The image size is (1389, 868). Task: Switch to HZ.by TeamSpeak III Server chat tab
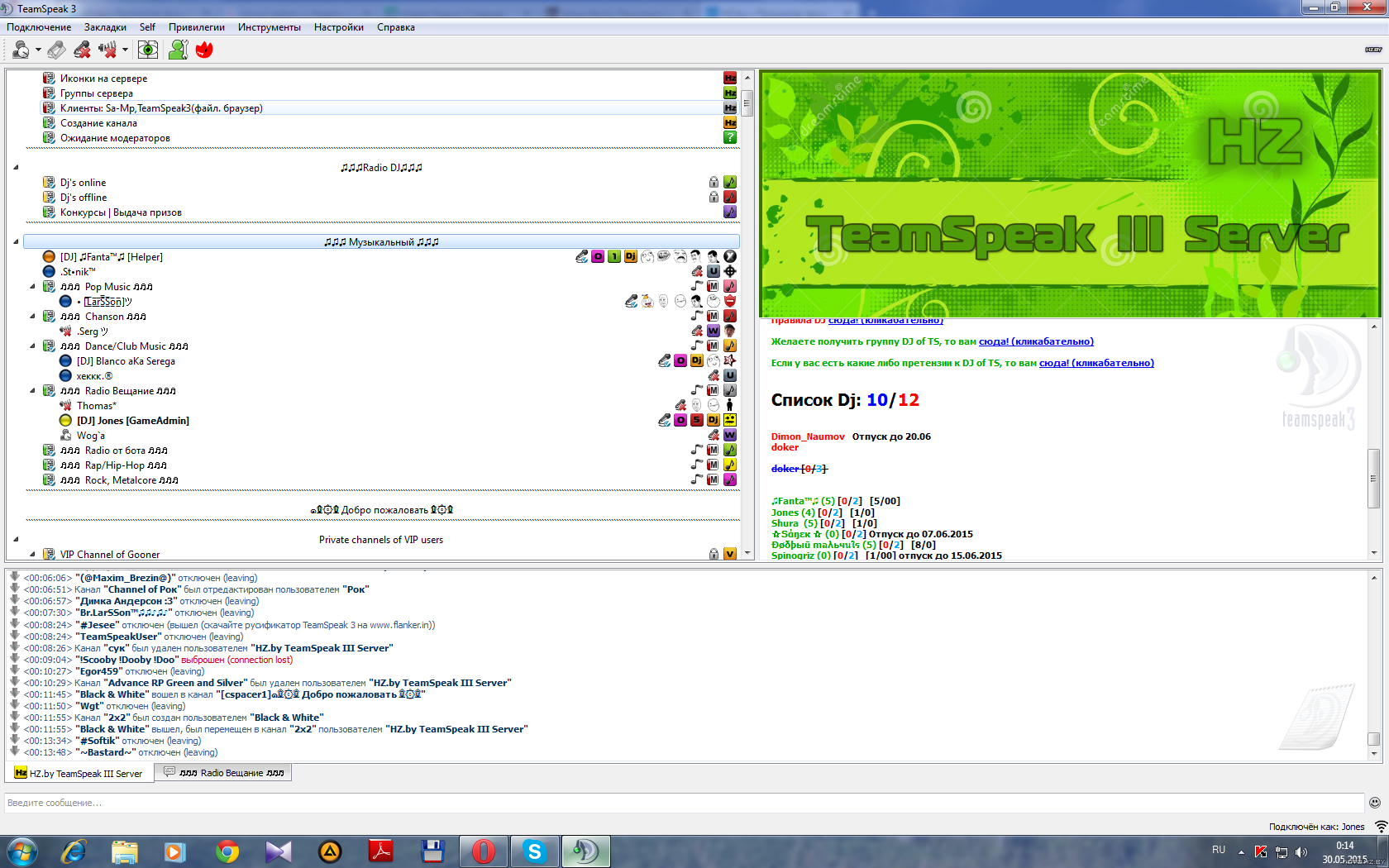79,774
